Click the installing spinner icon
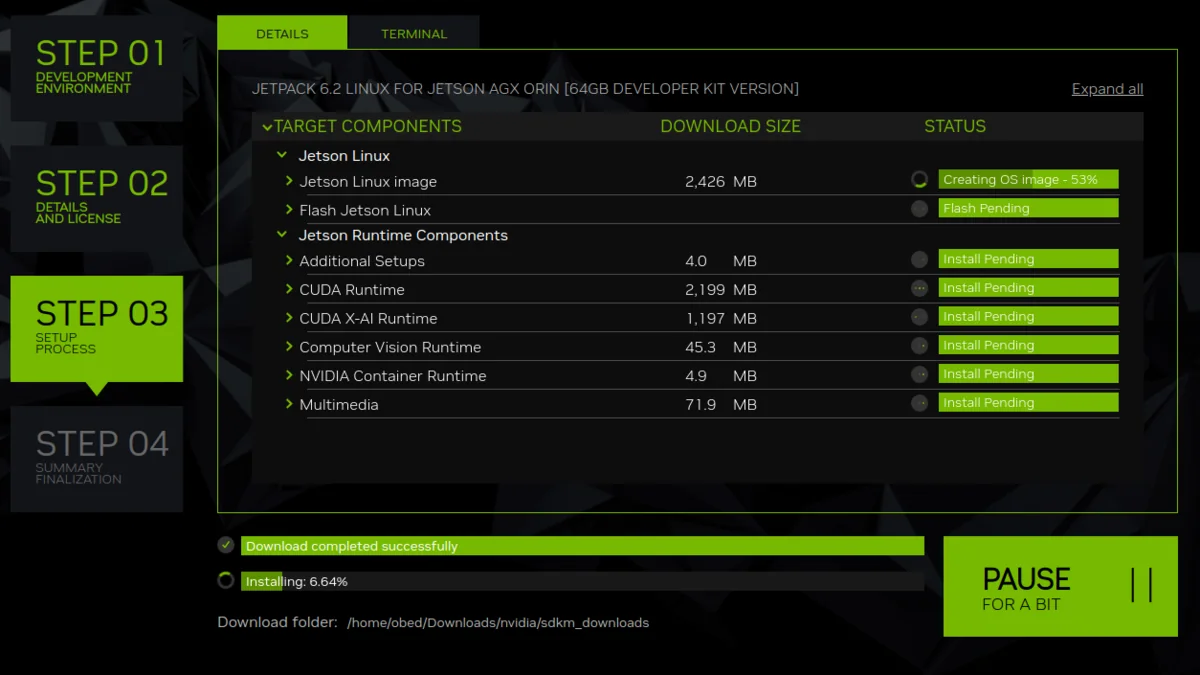Viewport: 1200px width, 675px height. click(x=226, y=580)
